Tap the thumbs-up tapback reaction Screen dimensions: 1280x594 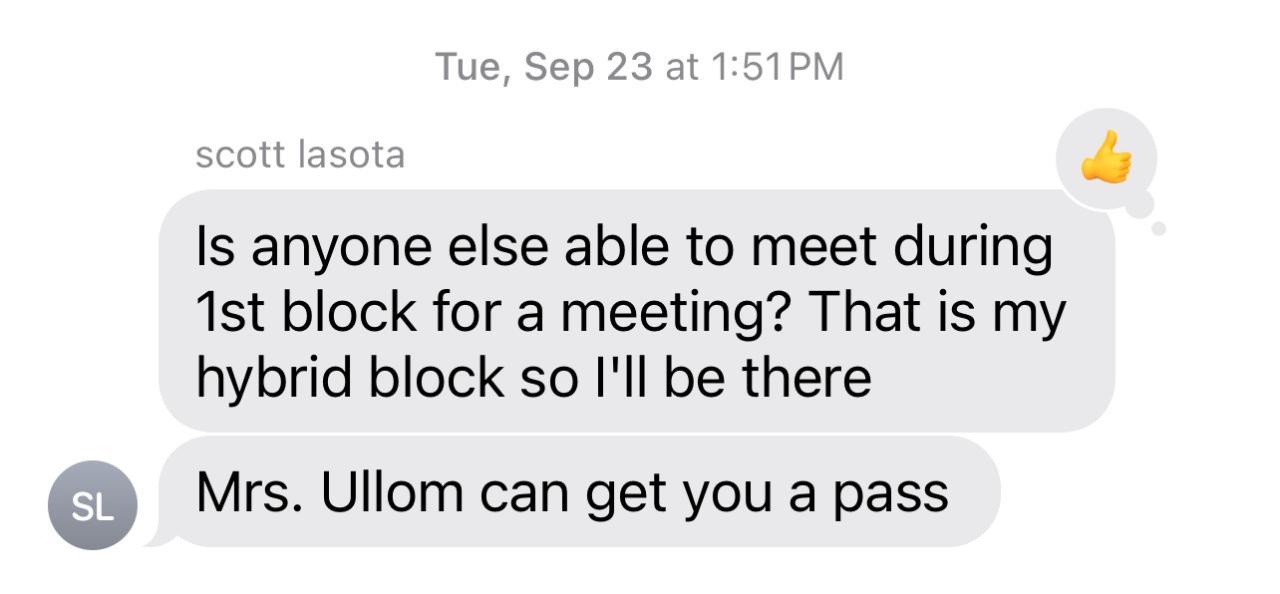click(1106, 160)
